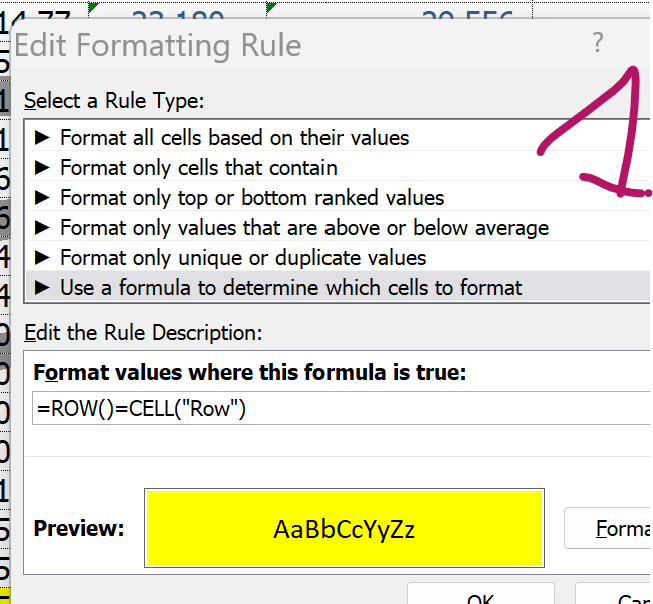Open the dialog help question mark
Image resolution: width=653 pixels, height=604 pixels.
[x=598, y=42]
